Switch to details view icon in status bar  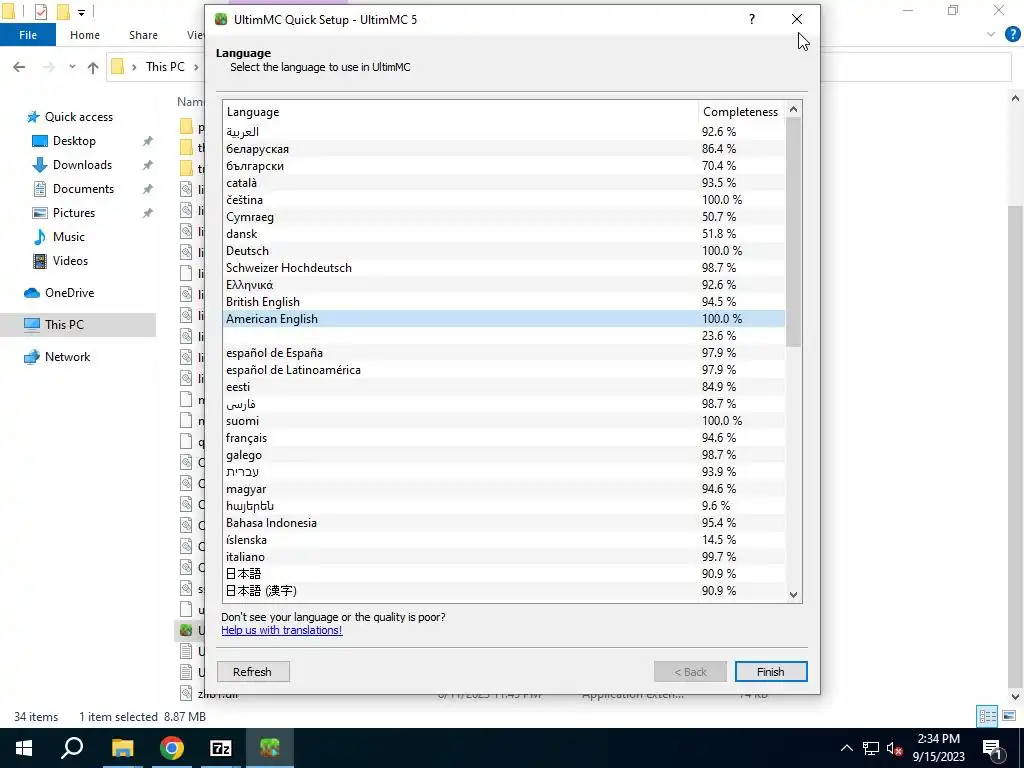(x=987, y=716)
